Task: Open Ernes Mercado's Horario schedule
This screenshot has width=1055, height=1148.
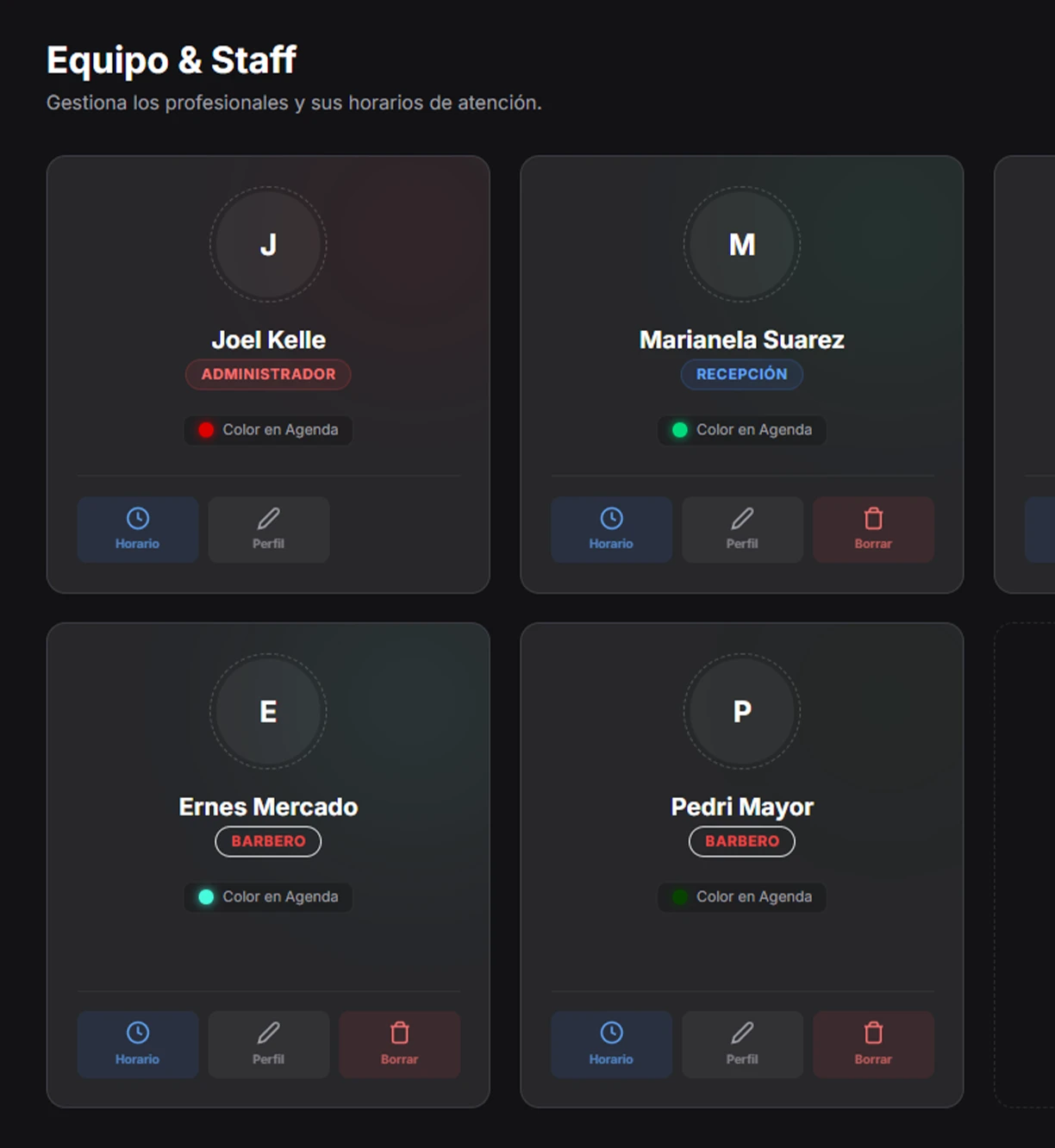Action: coord(138,1044)
